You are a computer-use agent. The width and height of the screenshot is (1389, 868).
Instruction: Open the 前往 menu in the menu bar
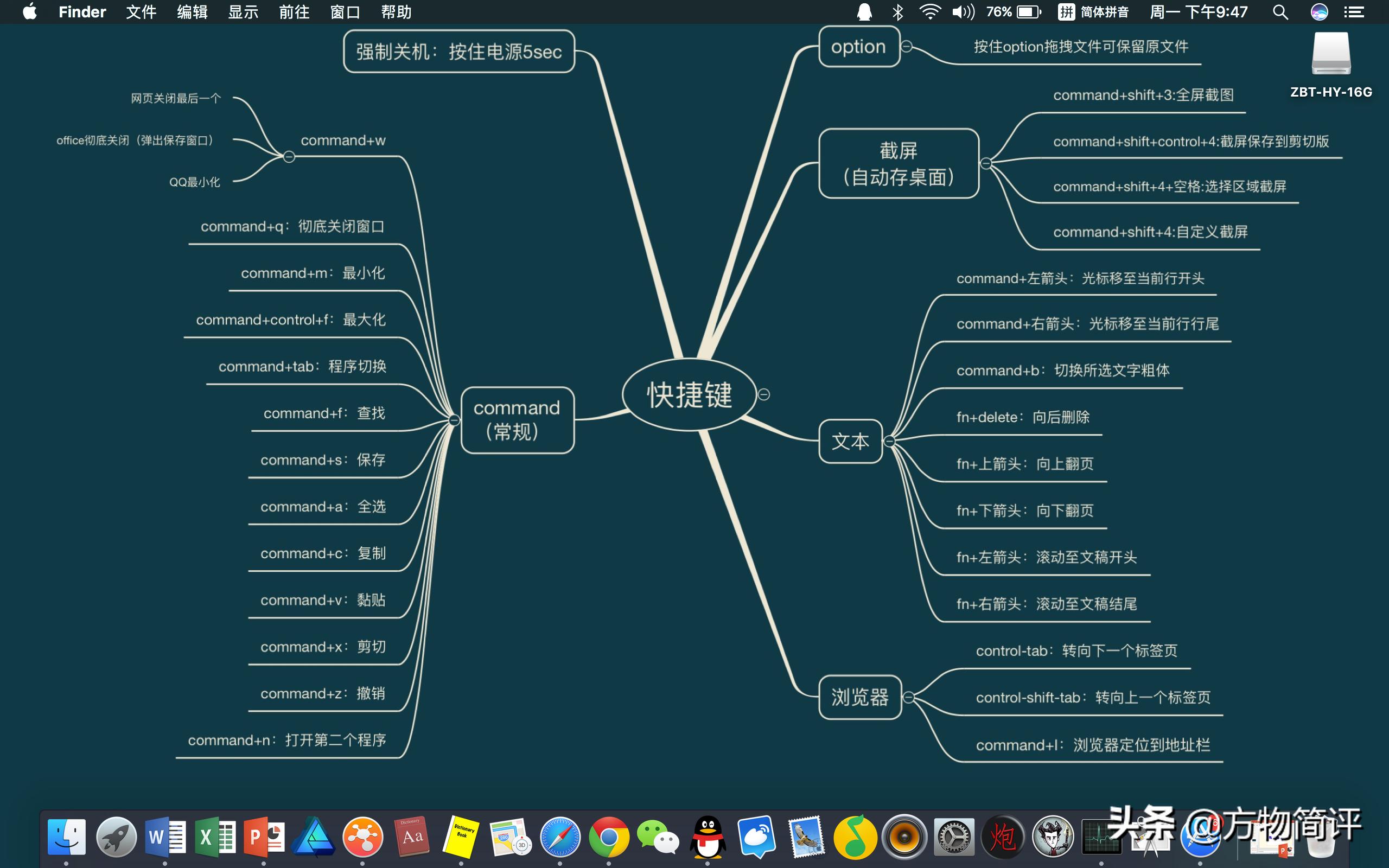point(295,11)
